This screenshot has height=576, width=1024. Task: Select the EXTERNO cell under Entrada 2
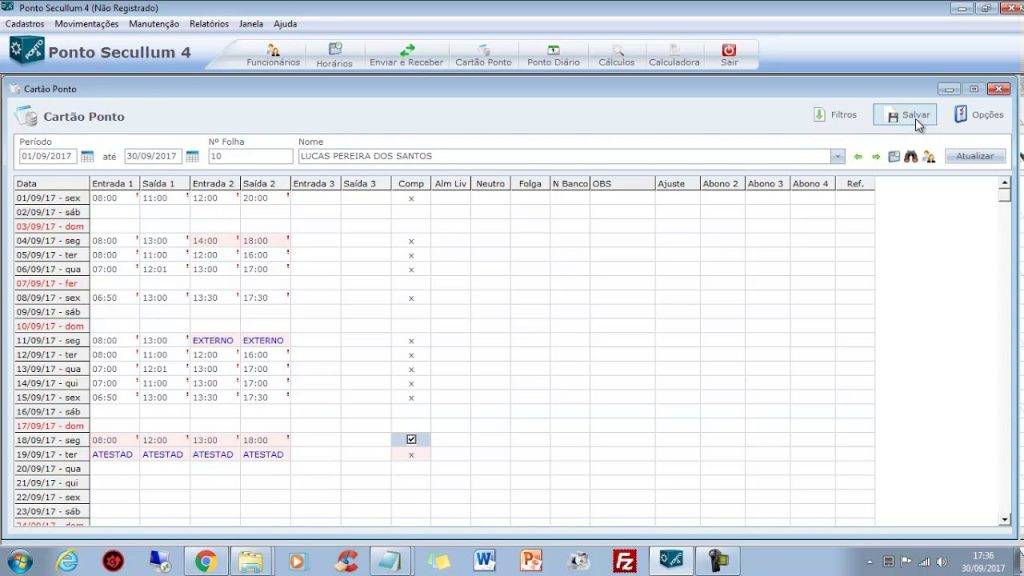tap(215, 341)
